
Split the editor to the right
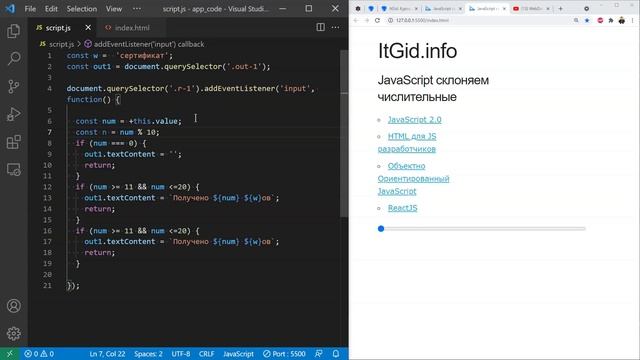click(x=320, y=27)
